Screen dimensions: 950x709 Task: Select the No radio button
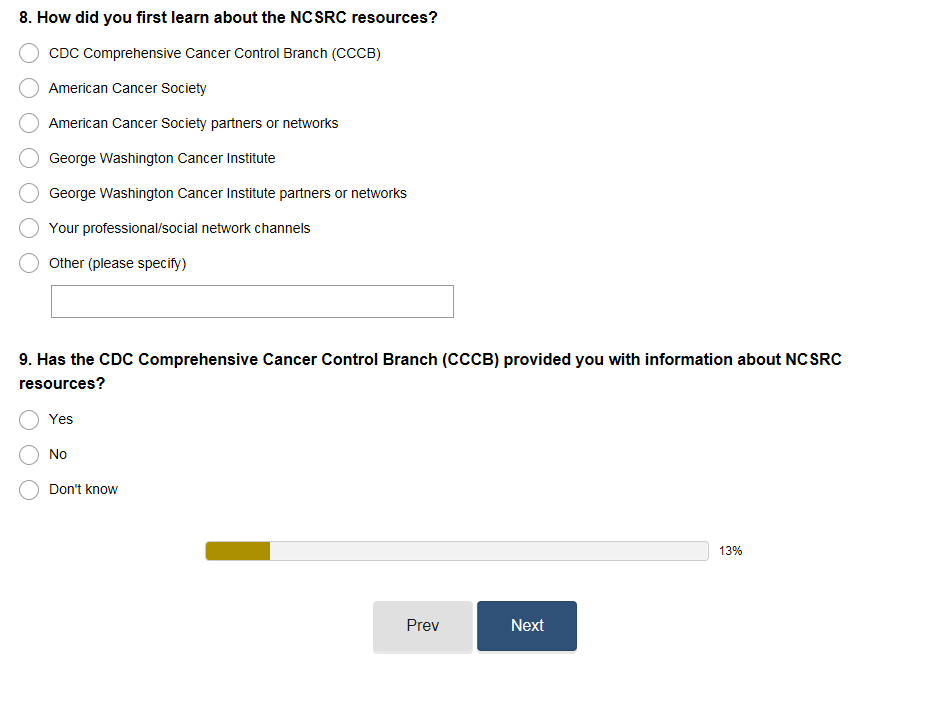tap(30, 454)
